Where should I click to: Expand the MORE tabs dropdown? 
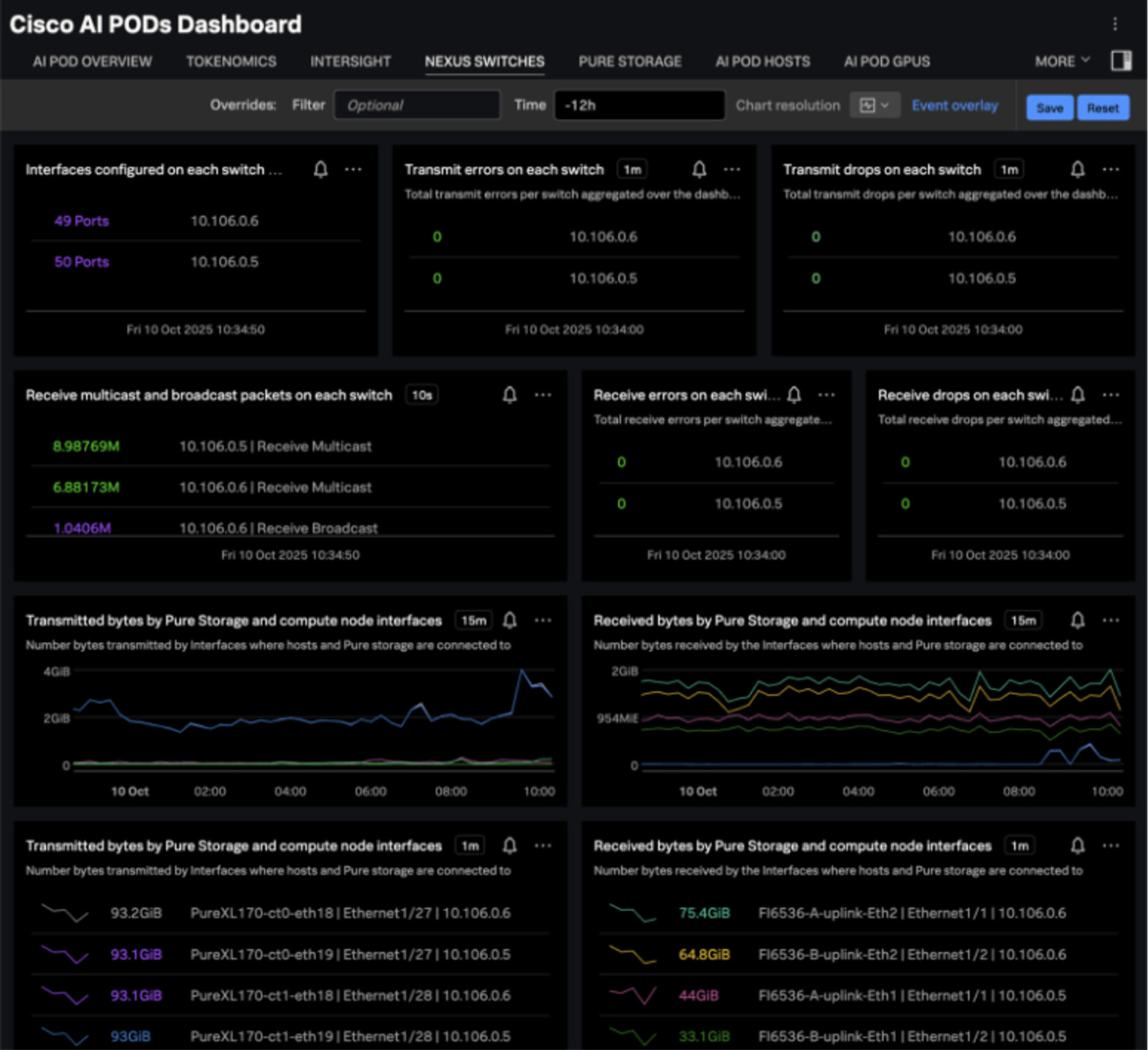pyautogui.click(x=1061, y=61)
